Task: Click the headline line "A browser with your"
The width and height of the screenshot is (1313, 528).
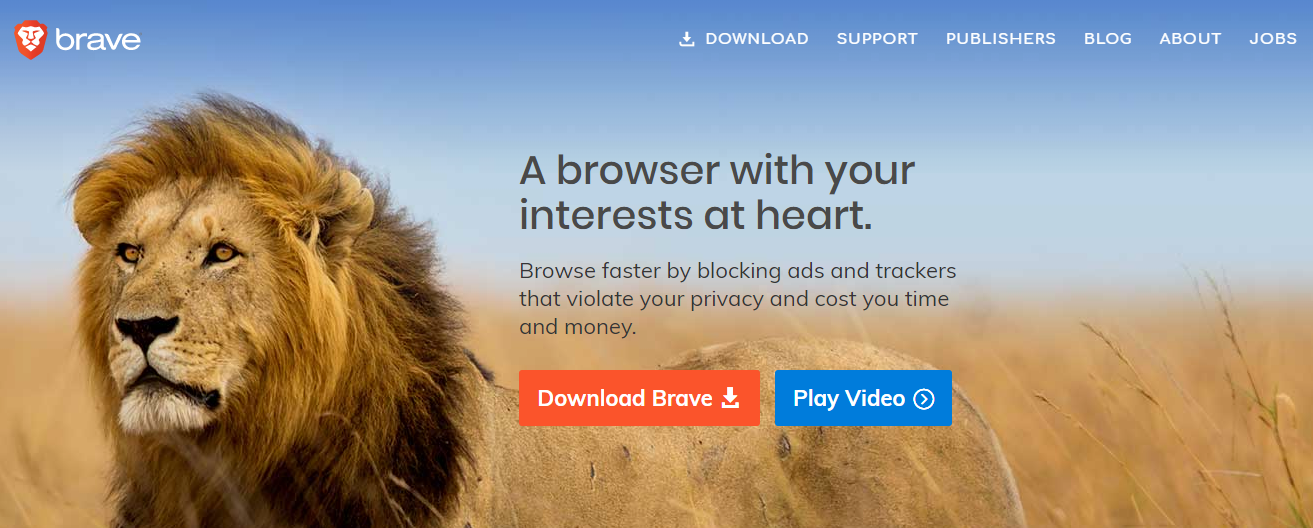Action: click(717, 170)
